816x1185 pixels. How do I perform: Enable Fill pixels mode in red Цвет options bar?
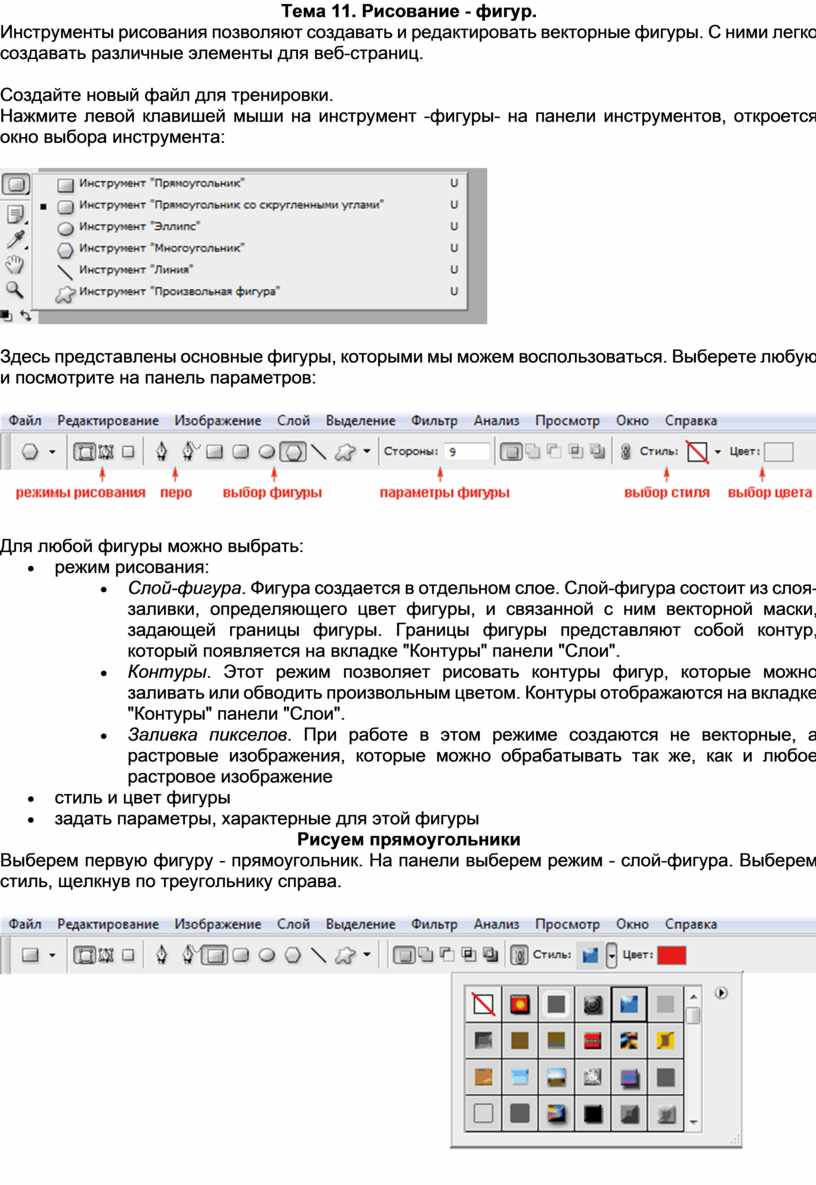(128, 955)
